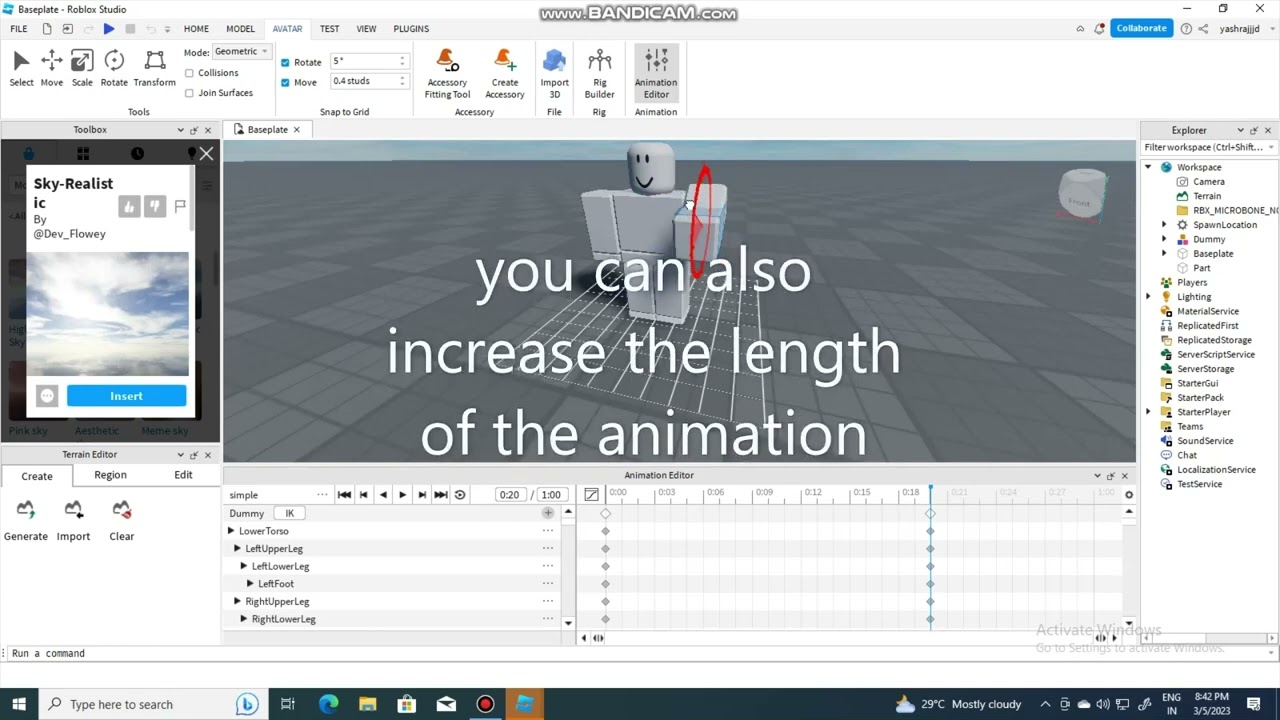Toggle animation looping
This screenshot has width=1280, height=720.
pos(460,495)
